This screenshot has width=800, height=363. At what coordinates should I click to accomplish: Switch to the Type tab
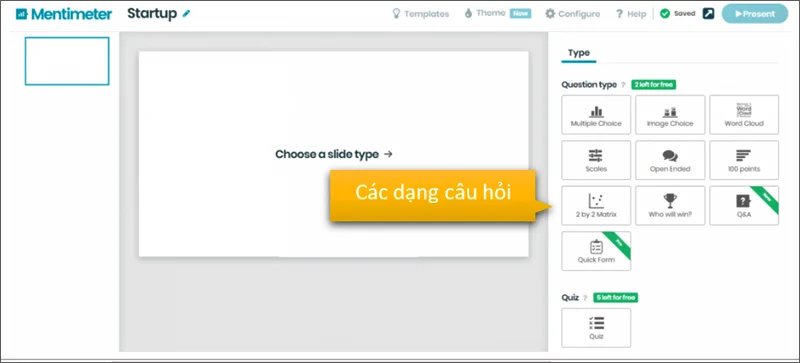coord(579,53)
